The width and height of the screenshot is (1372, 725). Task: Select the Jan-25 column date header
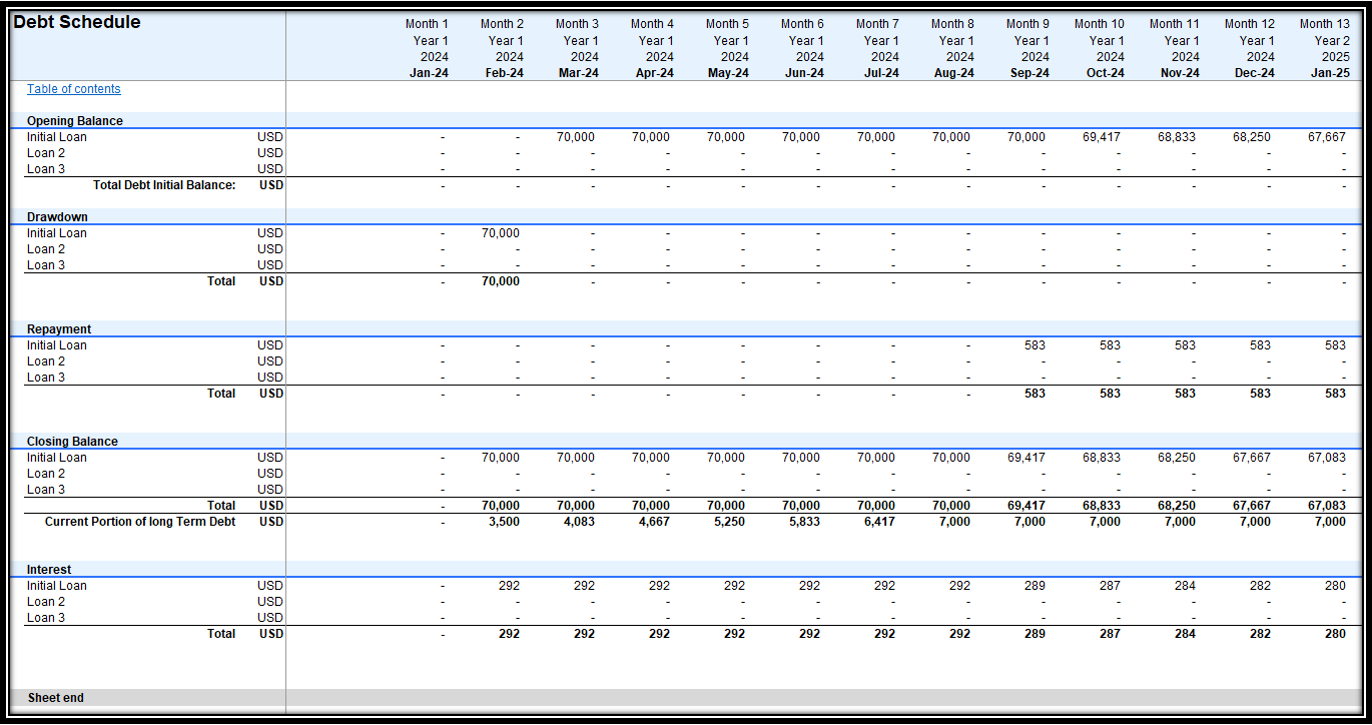[1329, 73]
